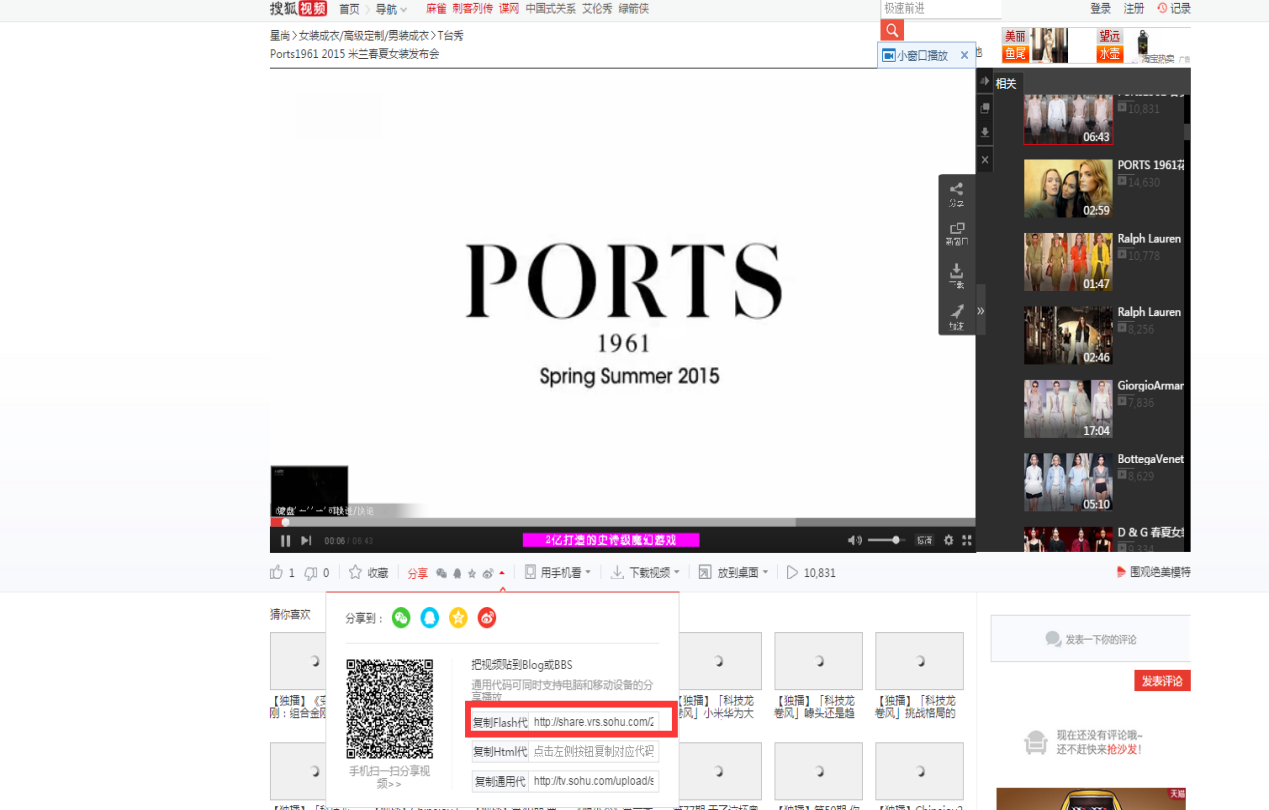Click the 围观绝美模特 link

[1154, 572]
